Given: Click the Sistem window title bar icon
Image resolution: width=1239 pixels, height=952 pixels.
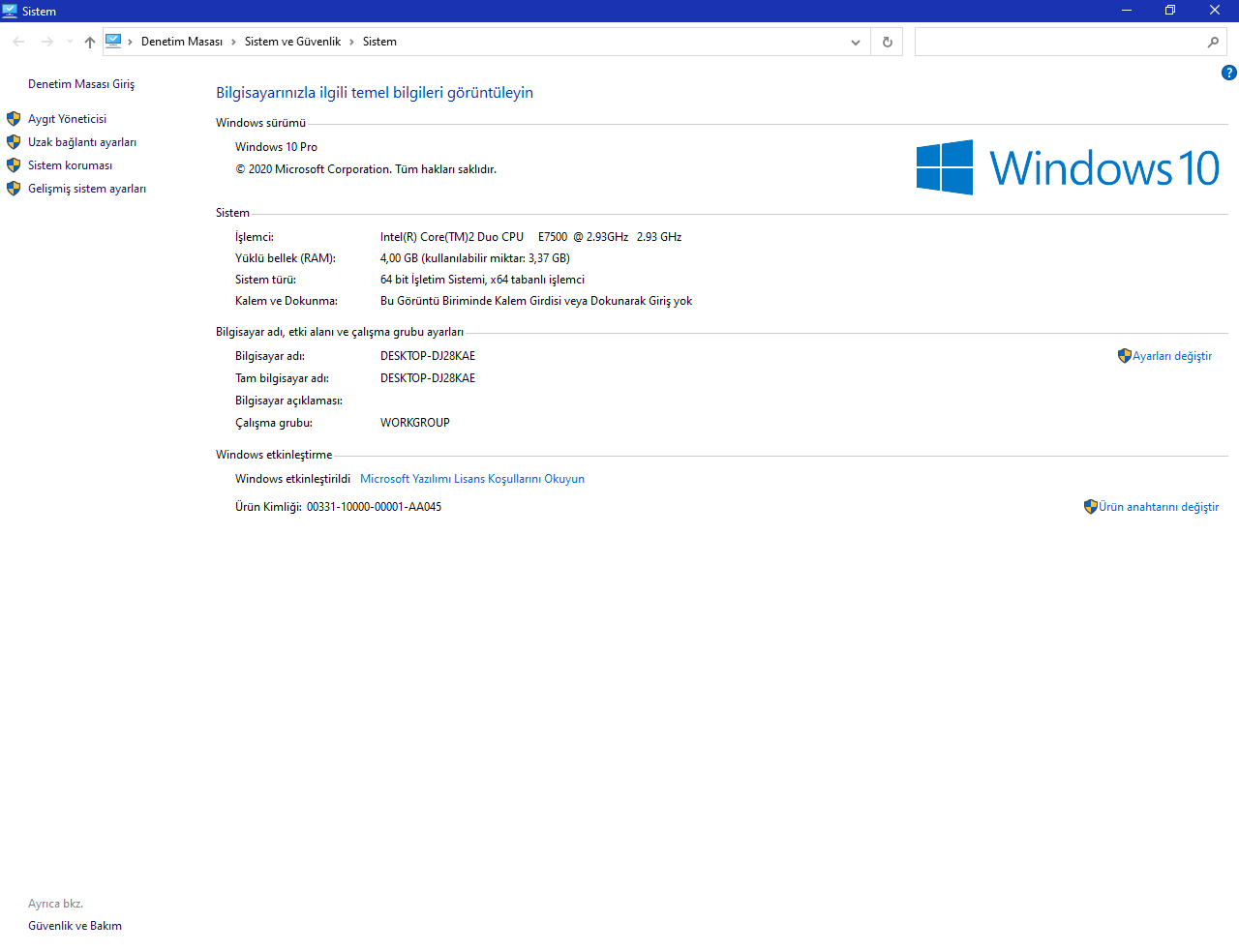Looking at the screenshot, I should pyautogui.click(x=10, y=11).
